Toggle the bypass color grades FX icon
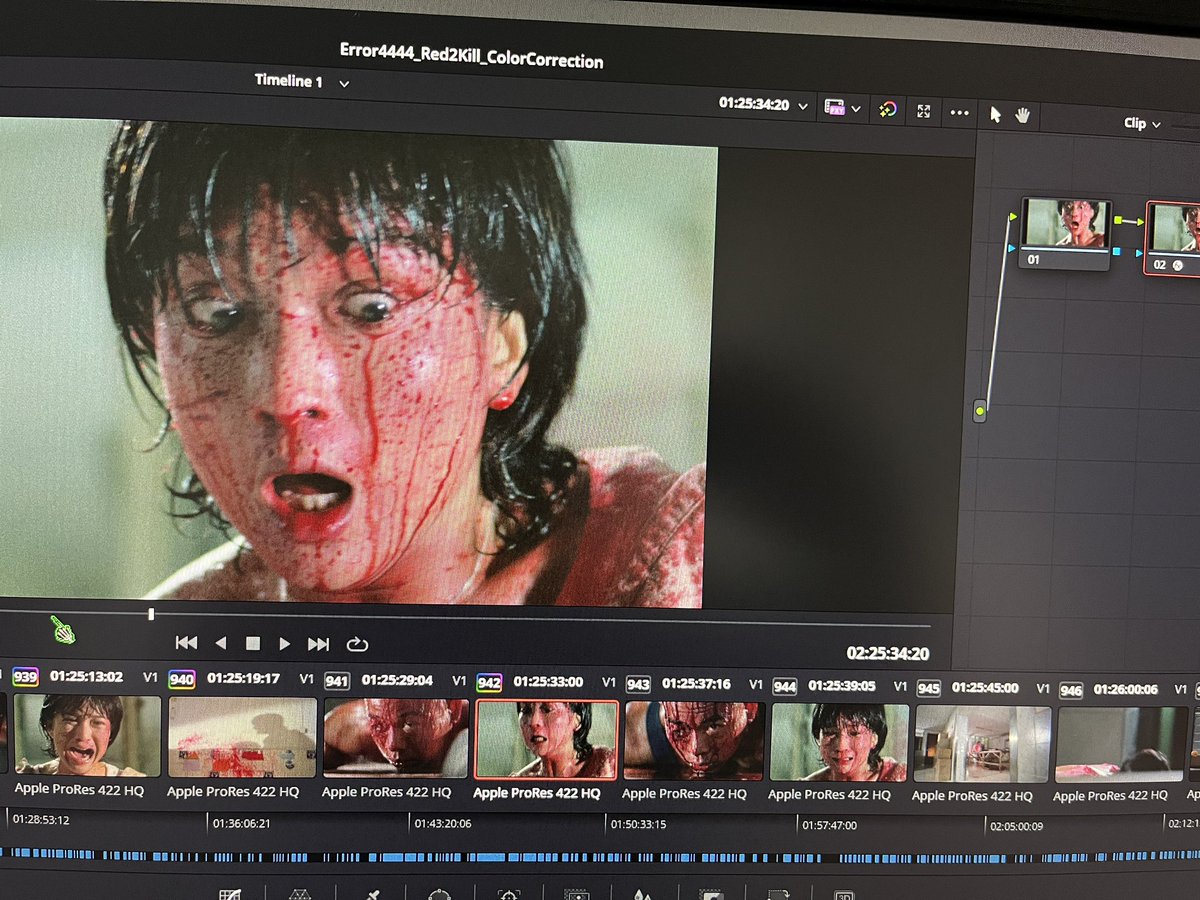Viewport: 1200px width, 900px height. [x=834, y=108]
